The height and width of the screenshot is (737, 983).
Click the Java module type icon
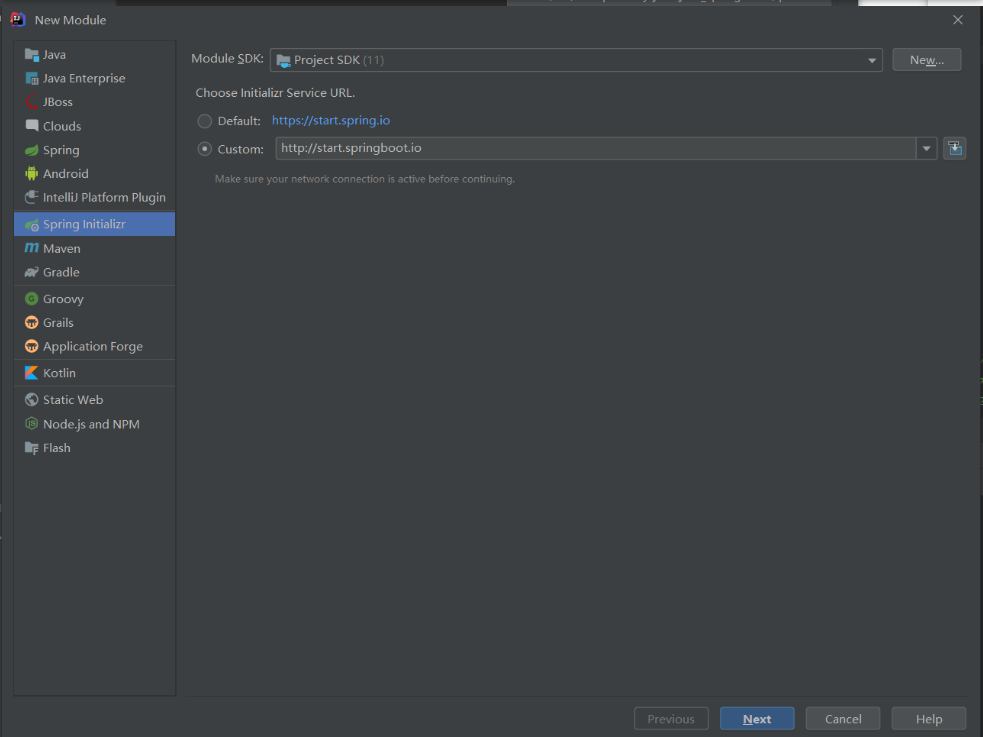tap(31, 55)
